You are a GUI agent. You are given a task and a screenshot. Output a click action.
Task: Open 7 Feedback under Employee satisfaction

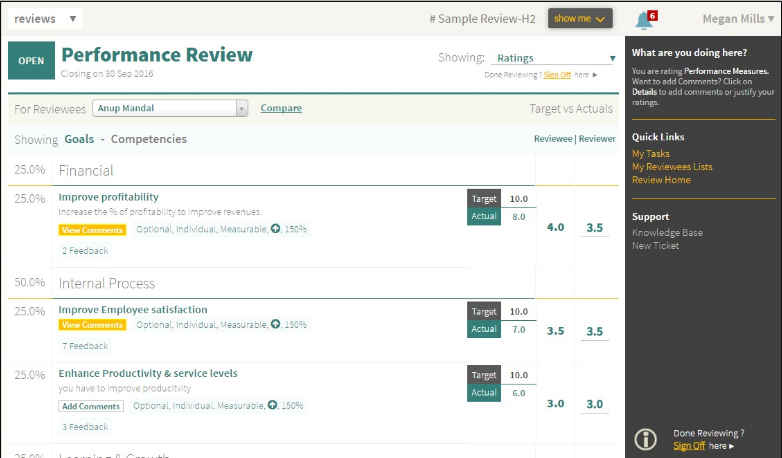click(x=85, y=346)
